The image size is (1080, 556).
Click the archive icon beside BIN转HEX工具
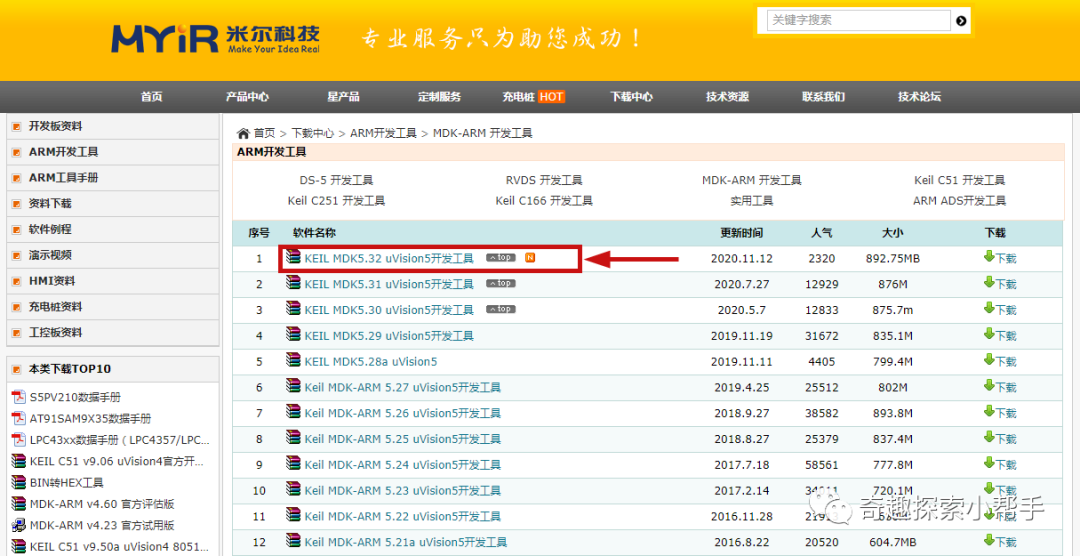point(19,482)
